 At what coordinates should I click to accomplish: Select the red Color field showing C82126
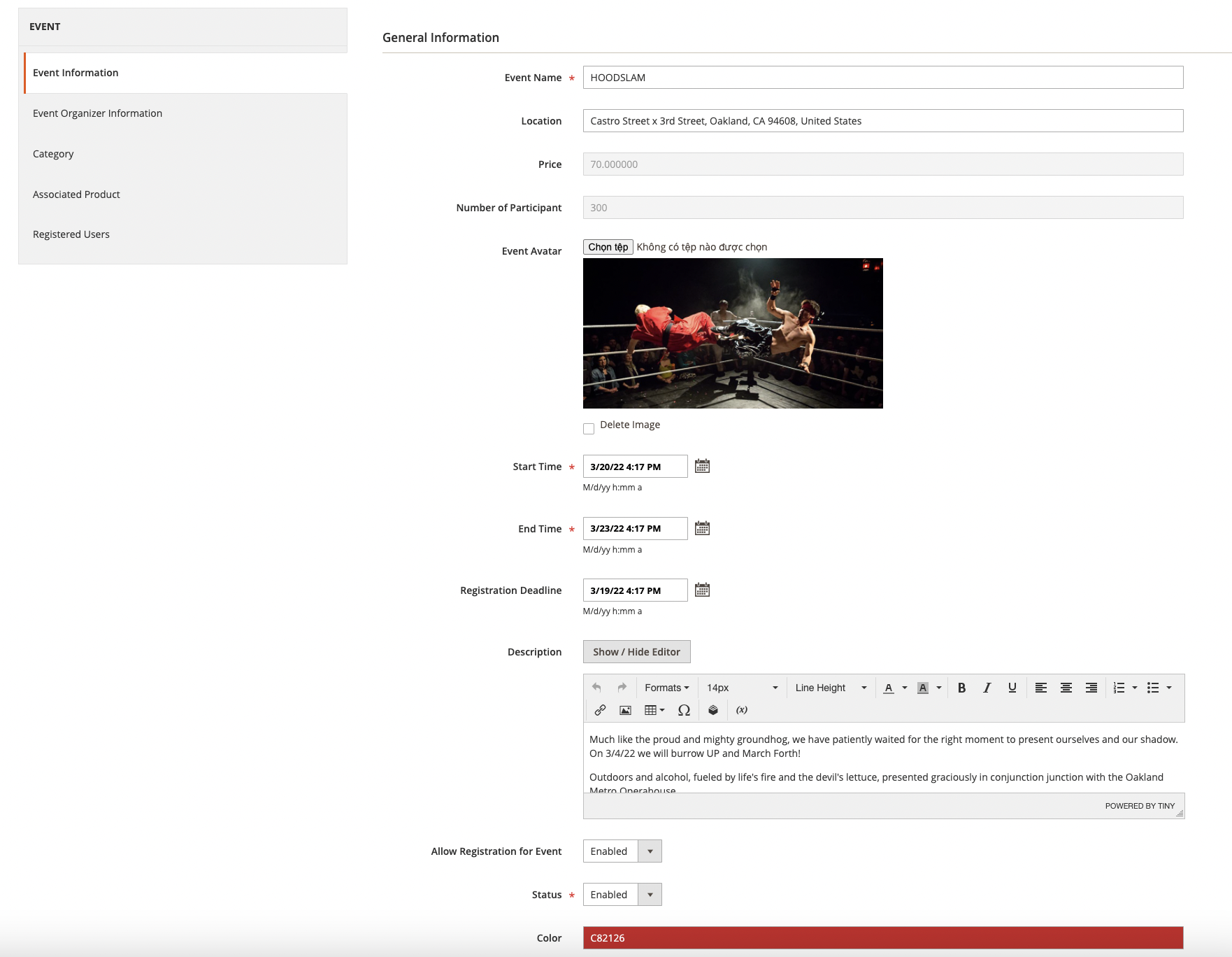[881, 937]
